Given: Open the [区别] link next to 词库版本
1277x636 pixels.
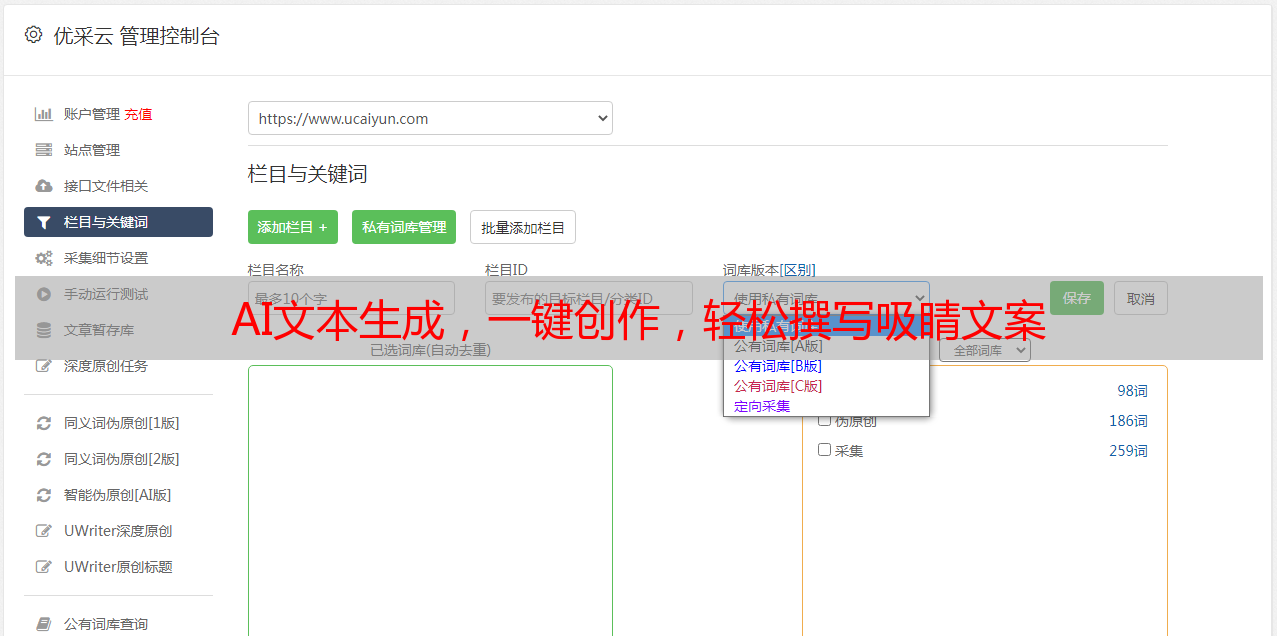Looking at the screenshot, I should pos(798,270).
